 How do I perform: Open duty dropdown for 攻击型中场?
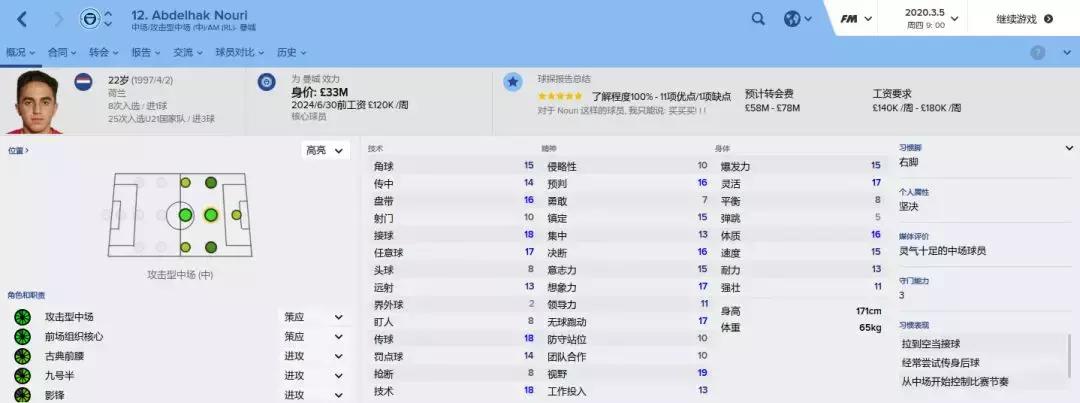(x=314, y=317)
